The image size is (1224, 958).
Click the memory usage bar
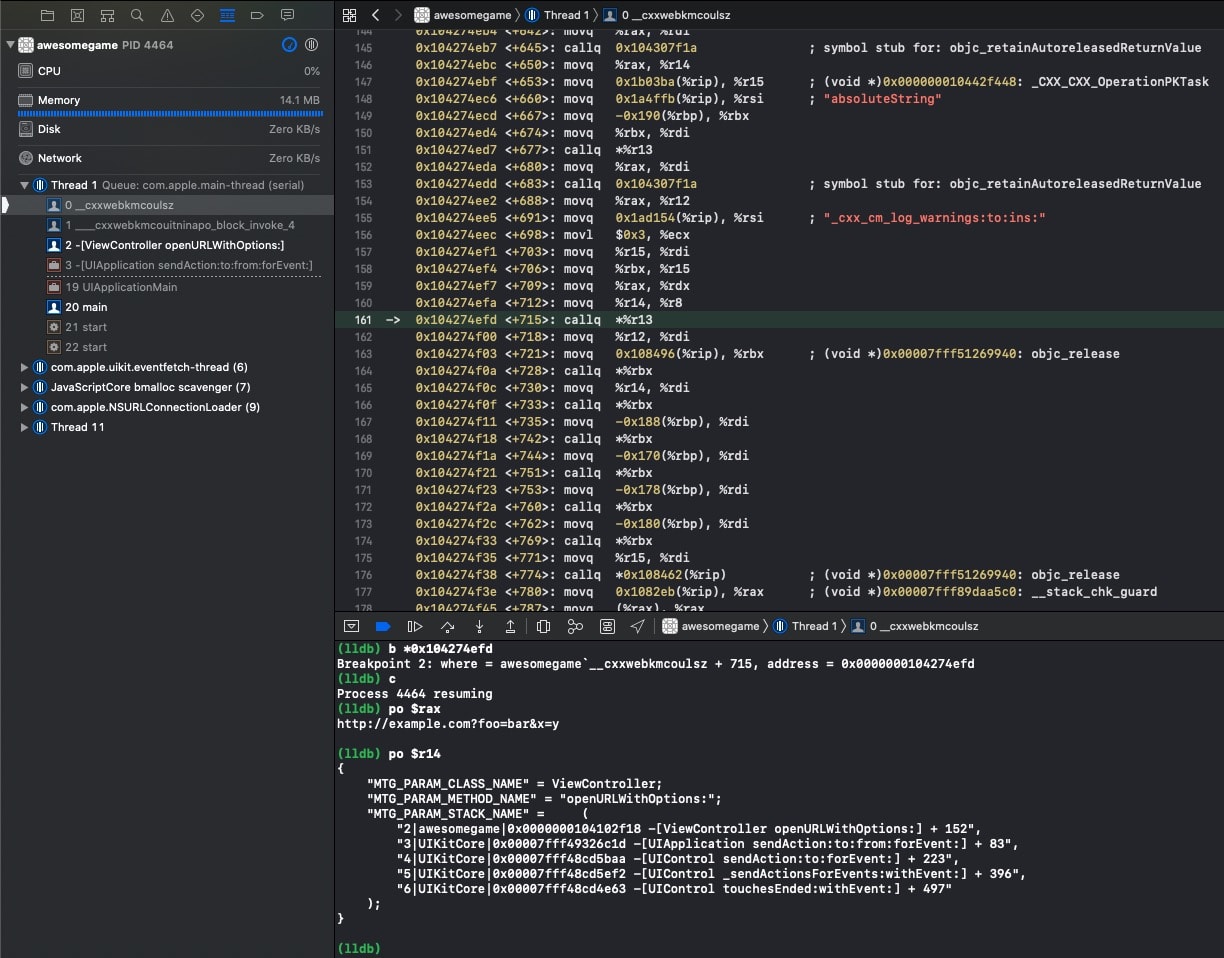tap(168, 114)
